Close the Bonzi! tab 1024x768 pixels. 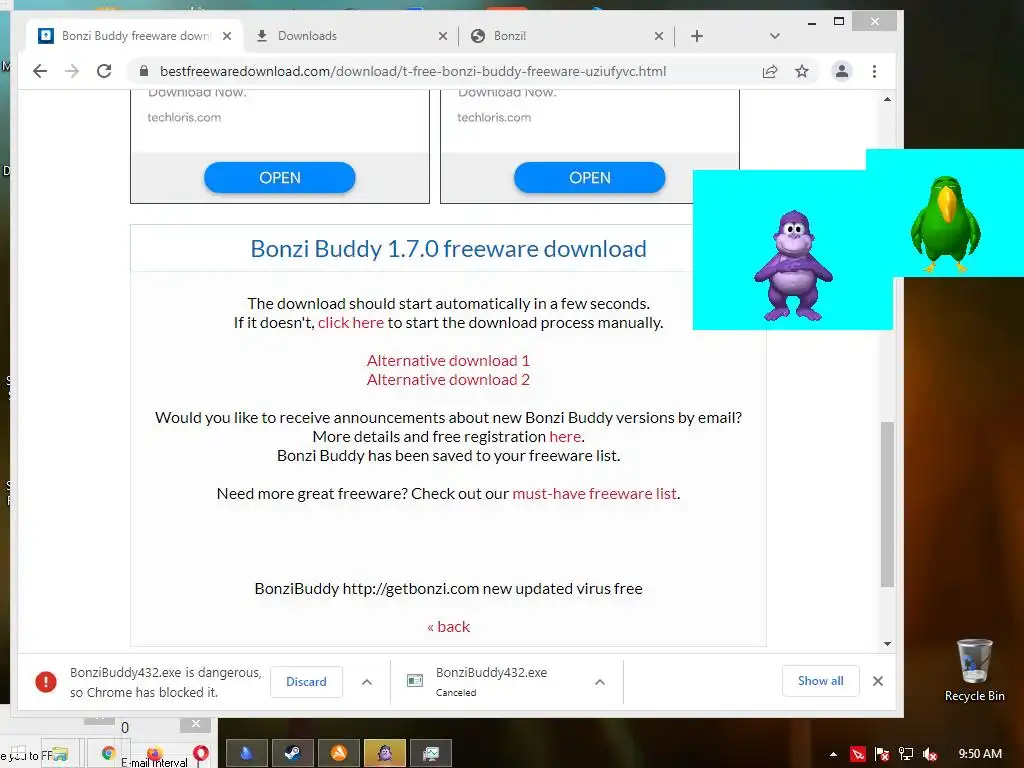click(659, 36)
